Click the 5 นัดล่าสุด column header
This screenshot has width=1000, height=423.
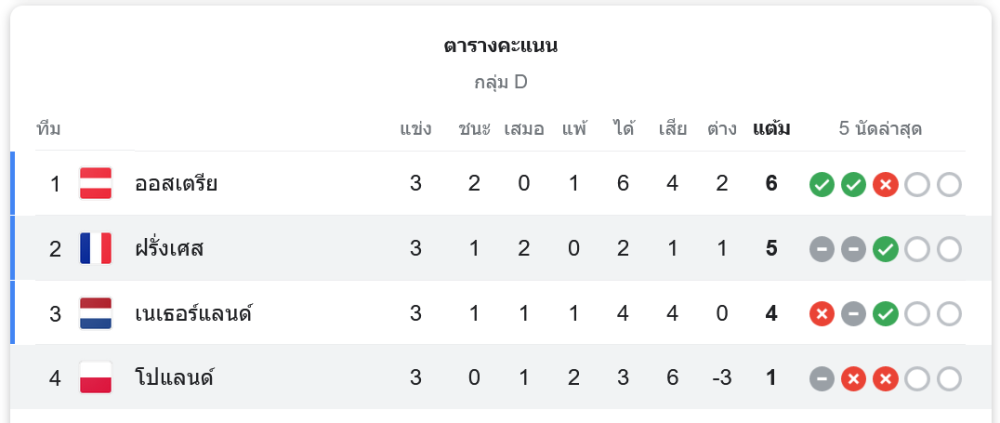coord(880,129)
